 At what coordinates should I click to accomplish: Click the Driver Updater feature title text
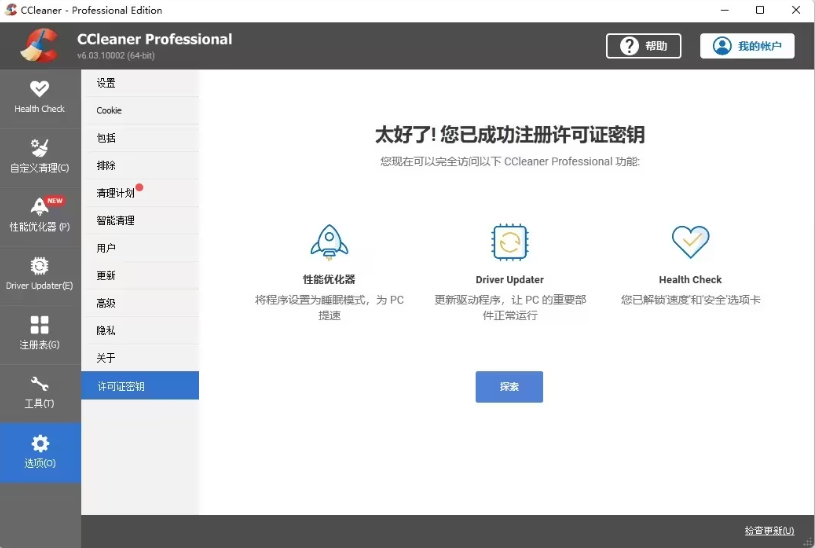point(509,279)
